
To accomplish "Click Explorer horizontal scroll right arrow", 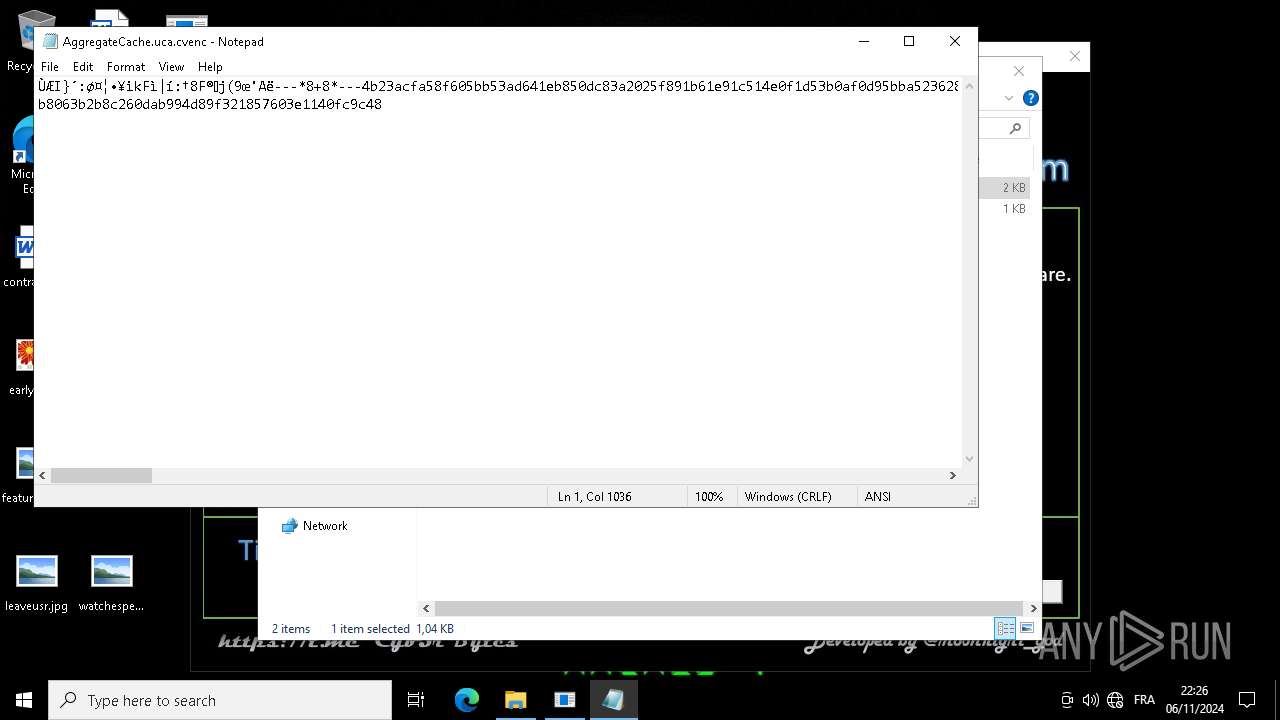I will pyautogui.click(x=1033, y=608).
